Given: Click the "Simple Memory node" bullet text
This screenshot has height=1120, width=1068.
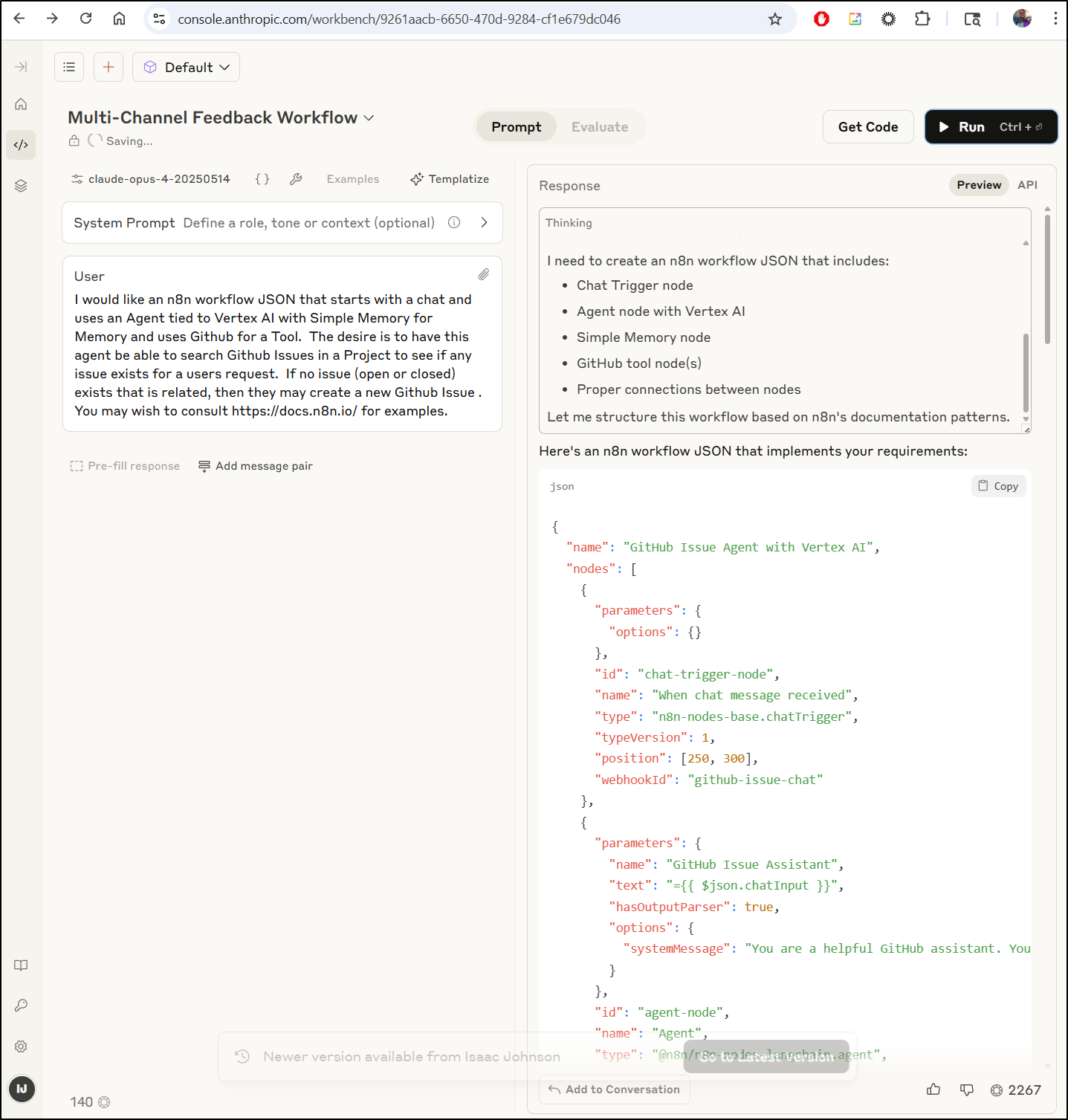Looking at the screenshot, I should [x=644, y=337].
